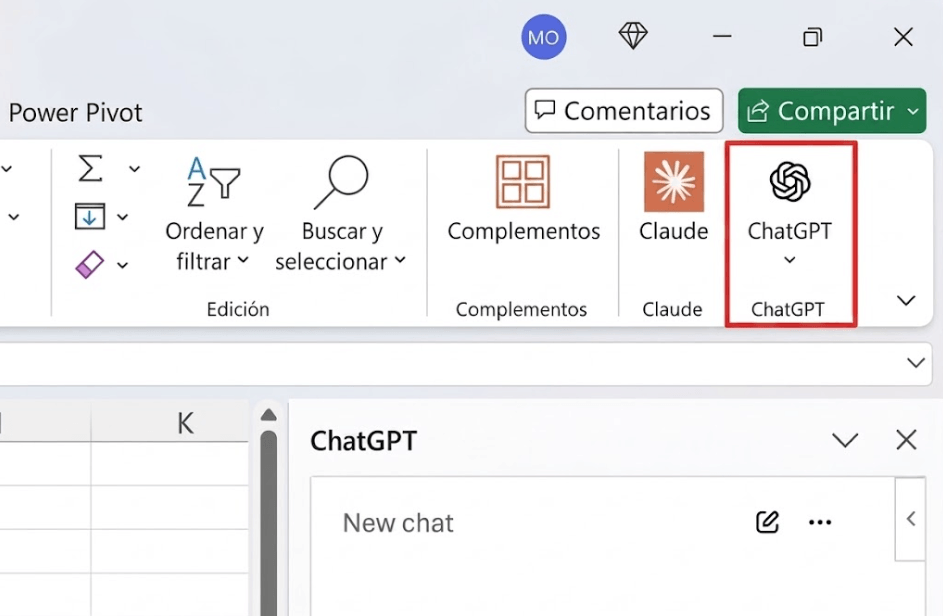Open Ordenar y filtrar menu
Screen dimensions: 943x616
[214, 214]
